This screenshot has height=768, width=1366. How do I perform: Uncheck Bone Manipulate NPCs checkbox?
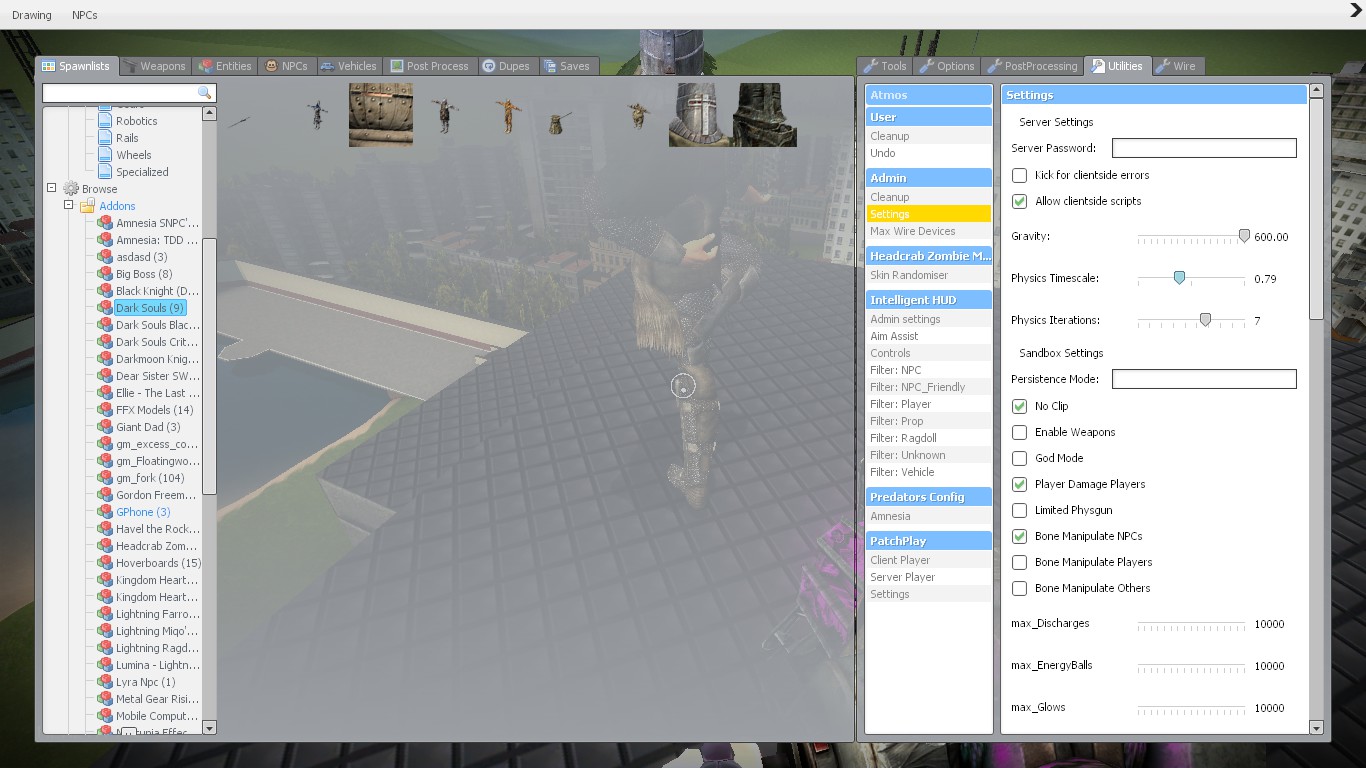click(x=1019, y=536)
